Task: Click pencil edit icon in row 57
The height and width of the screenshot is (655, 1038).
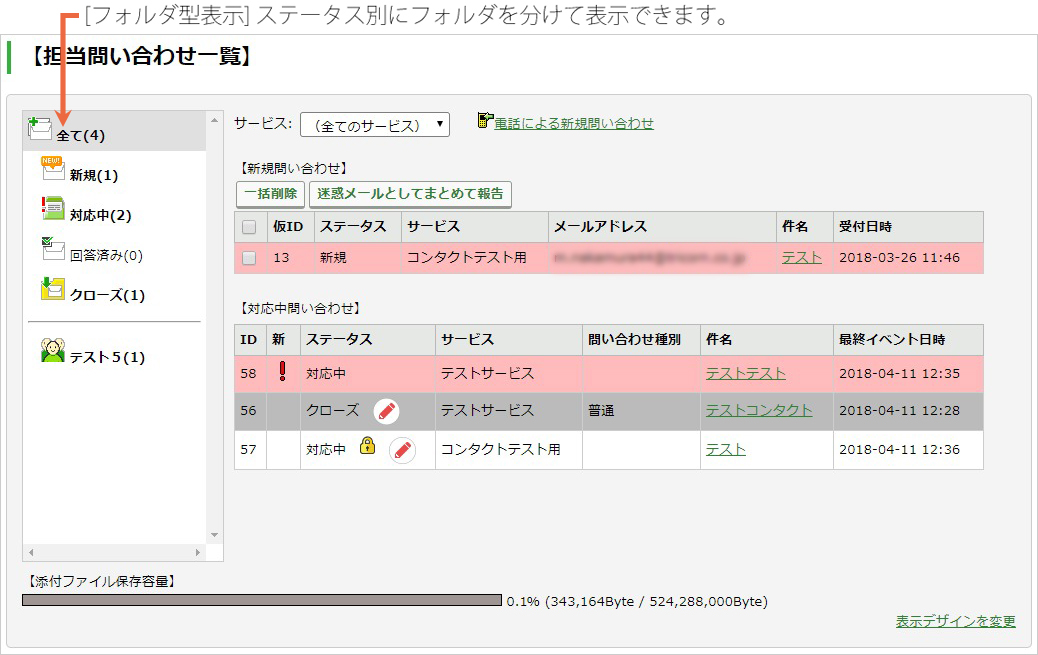Action: (402, 450)
